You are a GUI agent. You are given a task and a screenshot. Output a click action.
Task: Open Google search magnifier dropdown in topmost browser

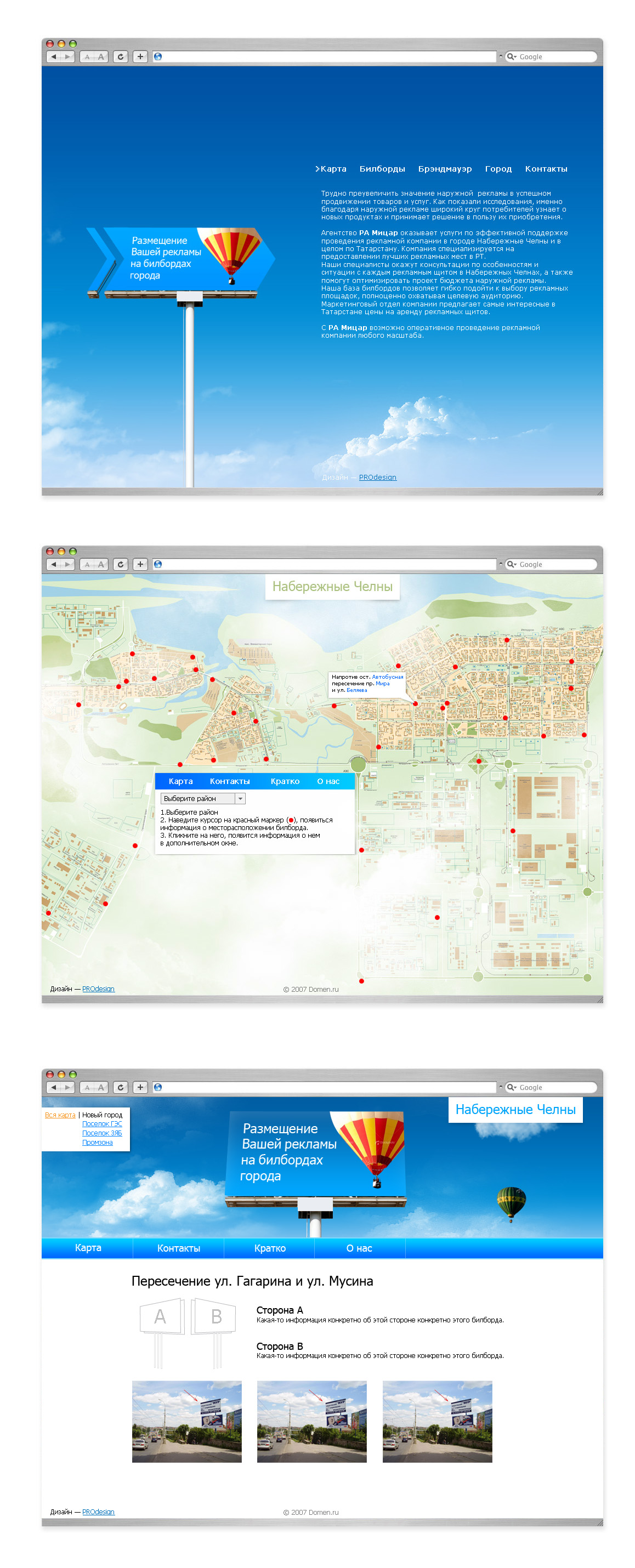(x=512, y=56)
